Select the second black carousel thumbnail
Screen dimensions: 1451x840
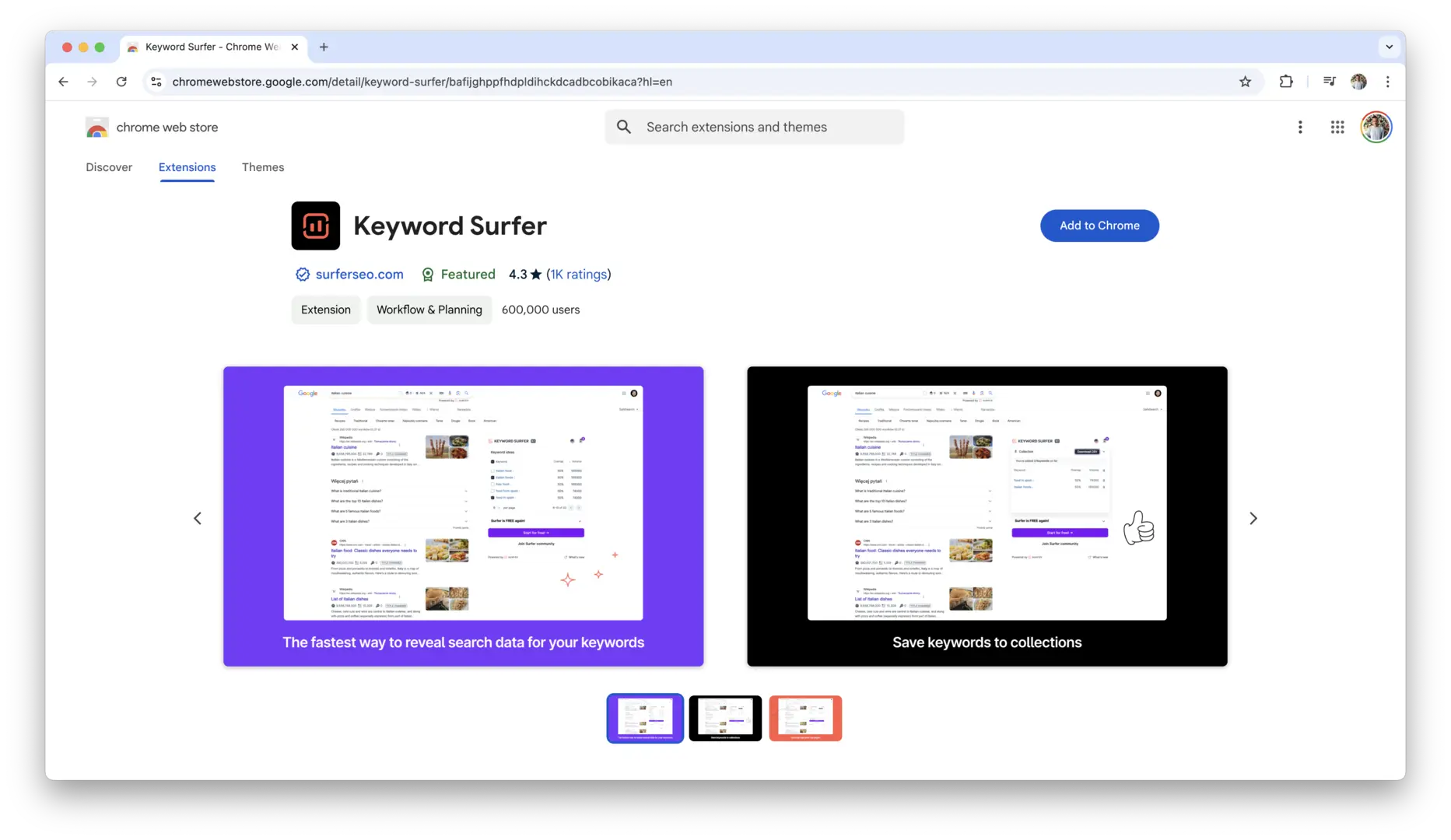(725, 718)
